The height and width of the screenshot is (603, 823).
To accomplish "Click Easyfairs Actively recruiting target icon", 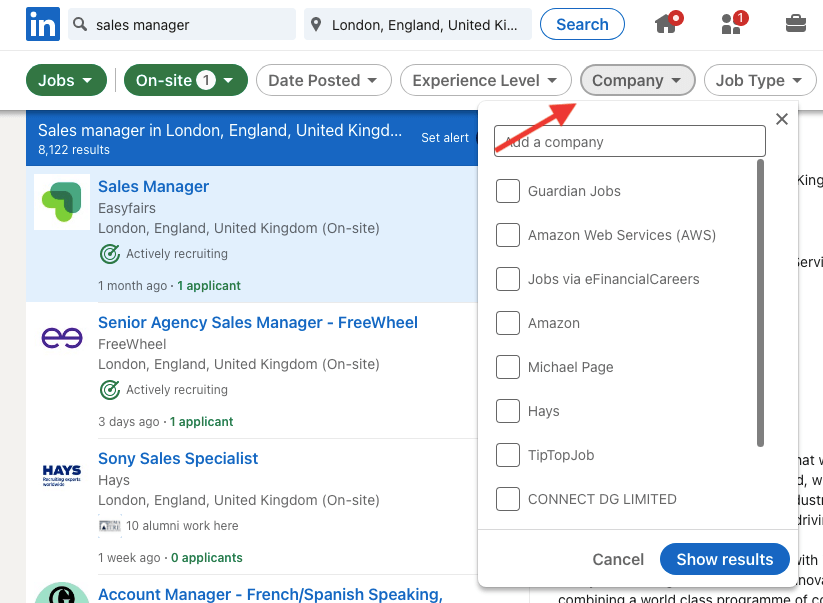I will (110, 254).
